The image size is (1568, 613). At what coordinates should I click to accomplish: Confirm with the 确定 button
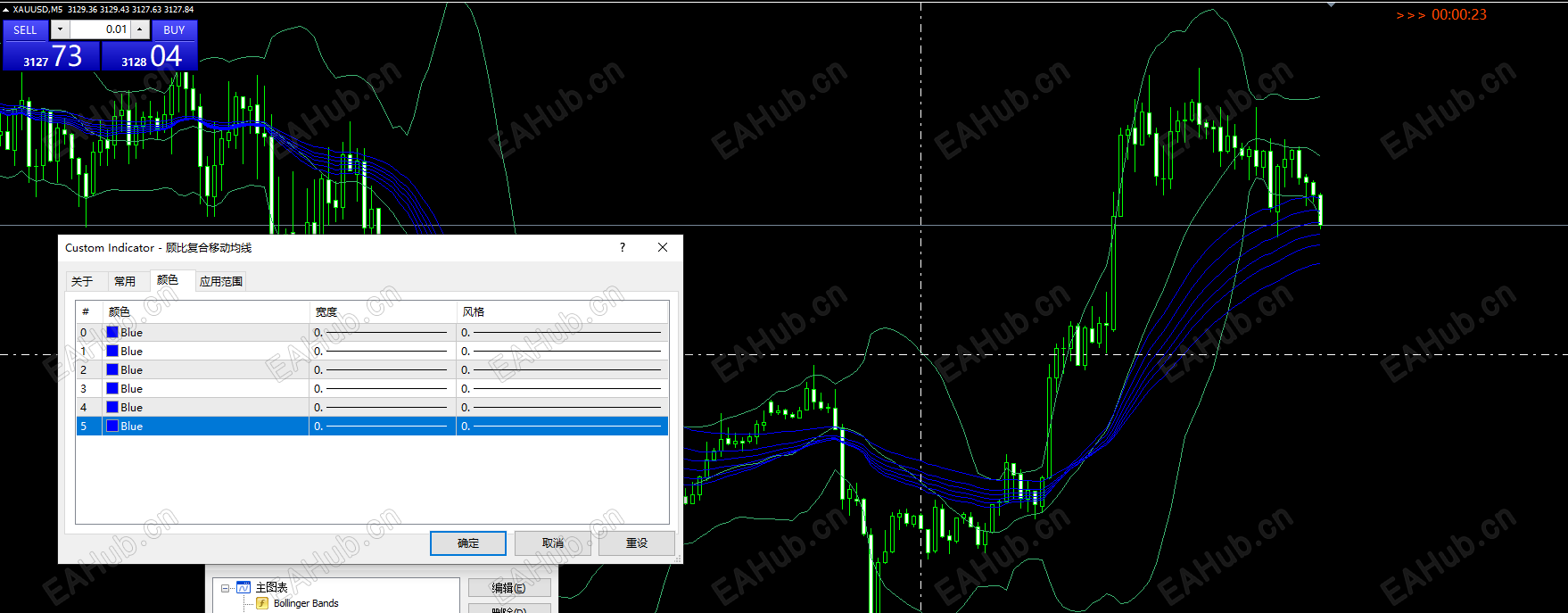[x=468, y=543]
